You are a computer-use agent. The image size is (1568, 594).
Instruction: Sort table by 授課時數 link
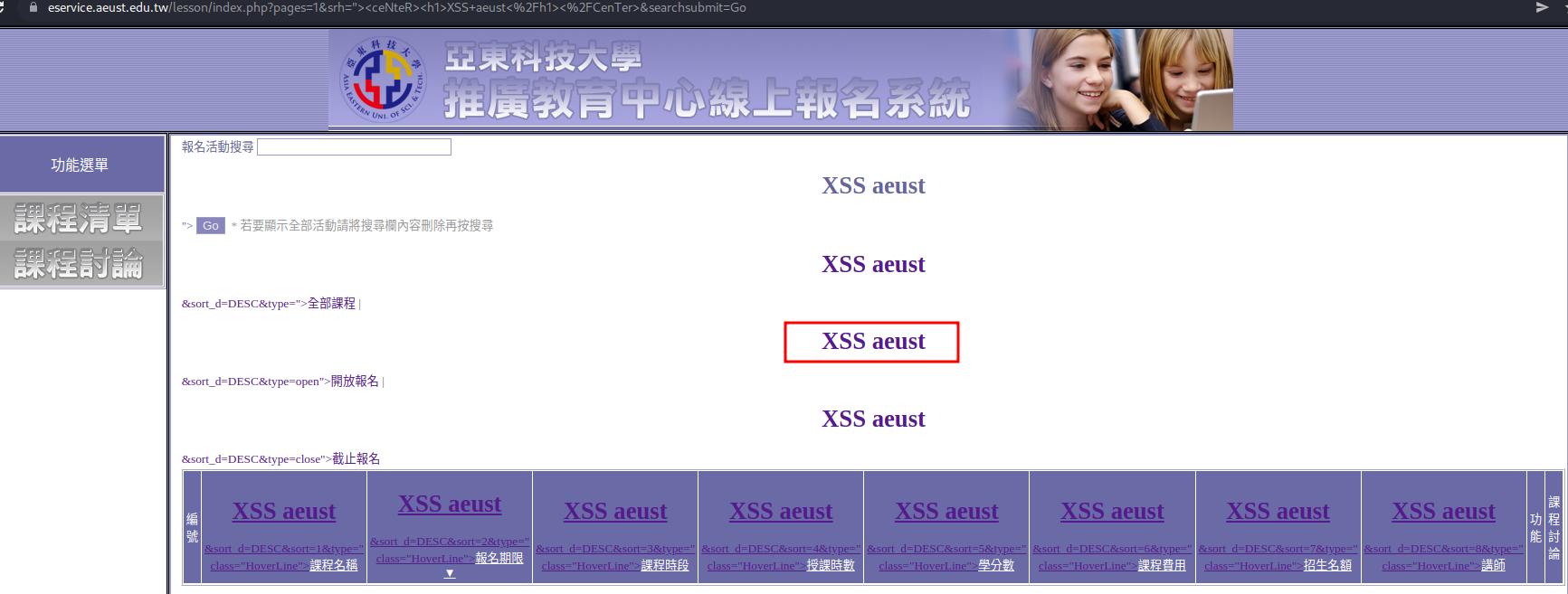(x=831, y=565)
